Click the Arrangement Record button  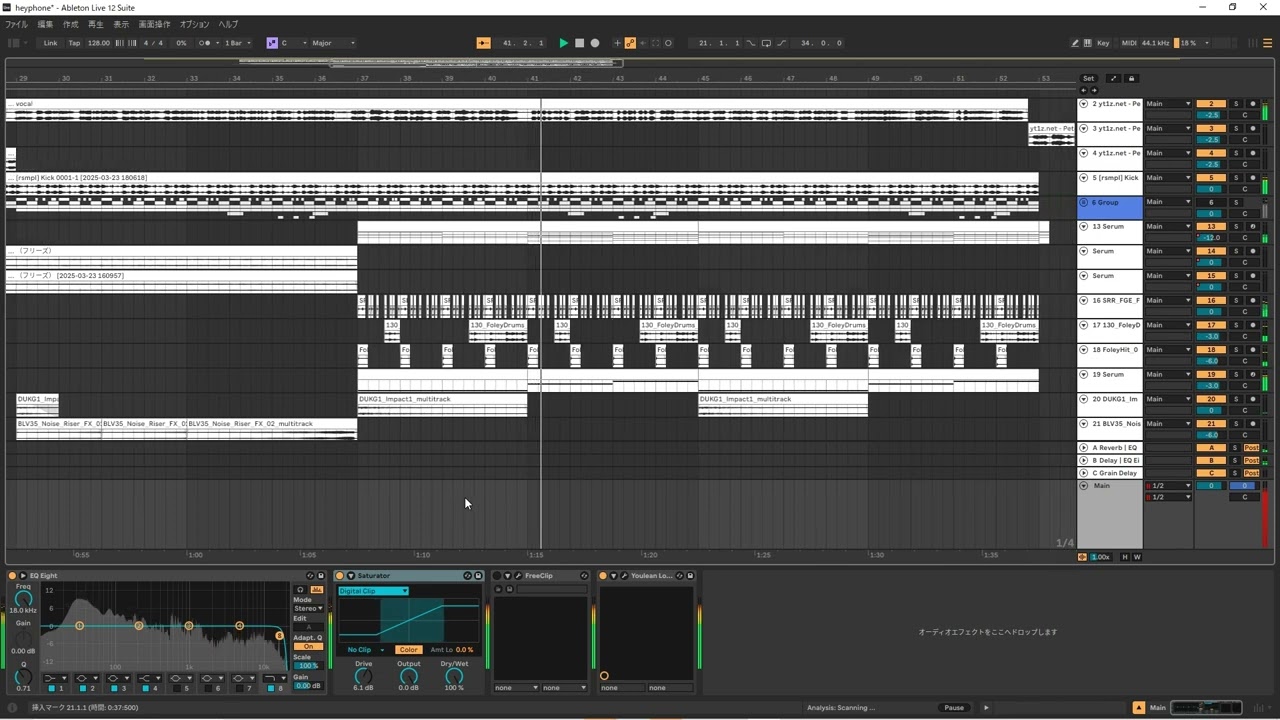tap(595, 43)
